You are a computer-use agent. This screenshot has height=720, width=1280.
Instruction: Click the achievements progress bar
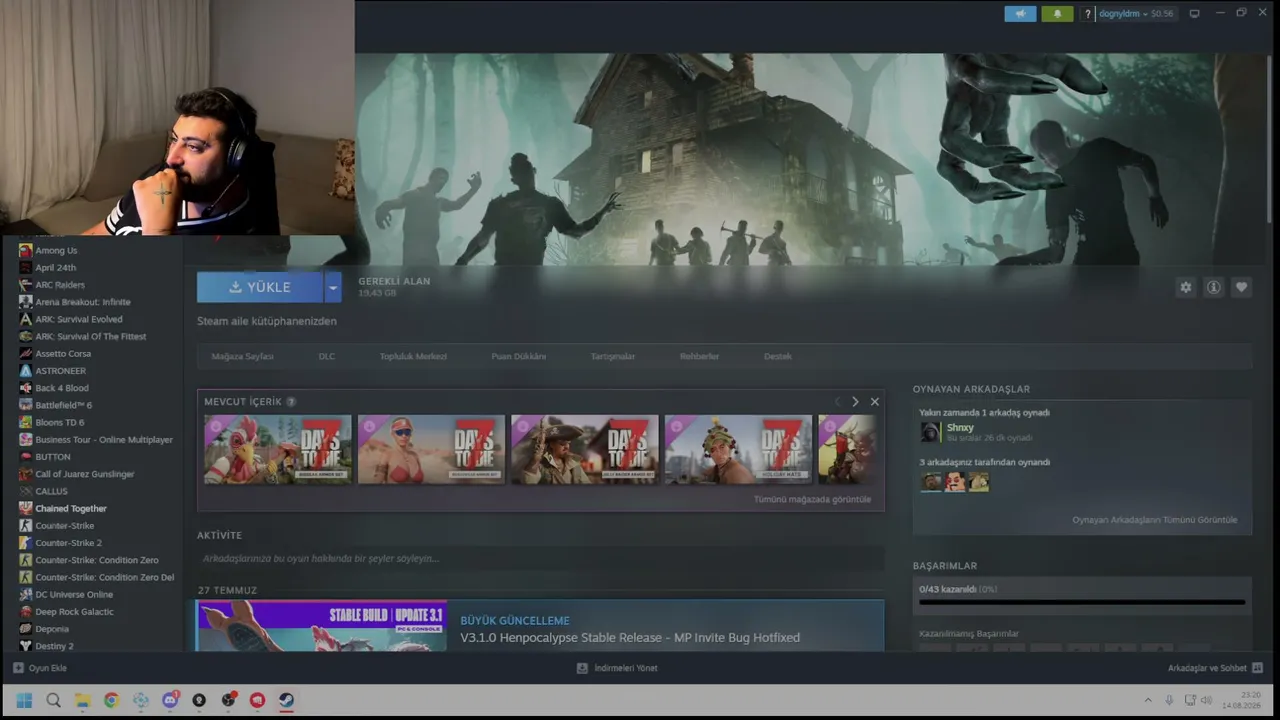(1082, 602)
